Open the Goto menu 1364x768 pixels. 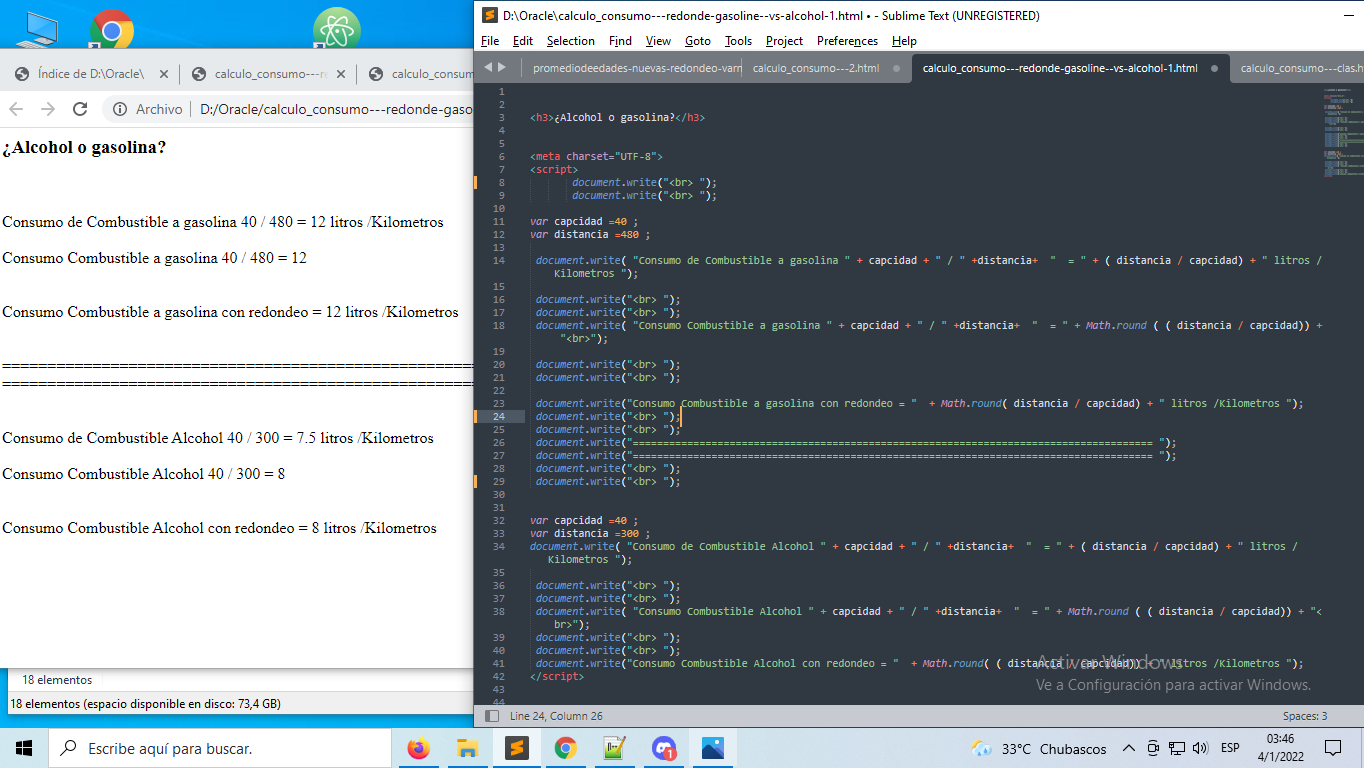point(698,41)
